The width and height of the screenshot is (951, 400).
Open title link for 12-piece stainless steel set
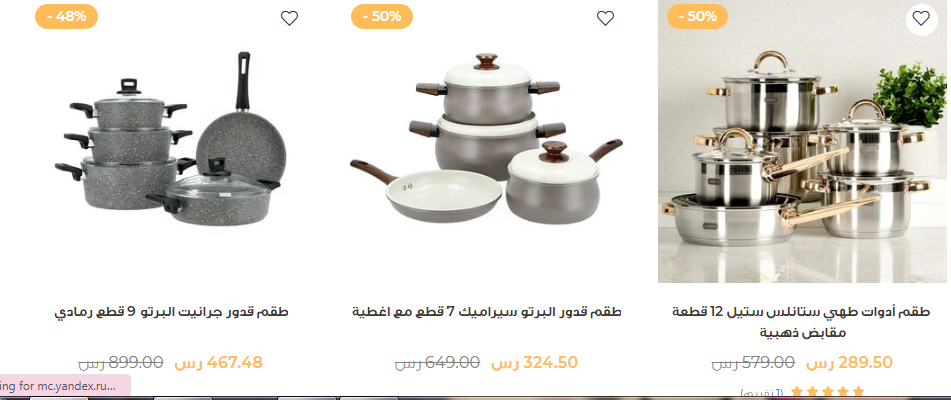coord(804,322)
